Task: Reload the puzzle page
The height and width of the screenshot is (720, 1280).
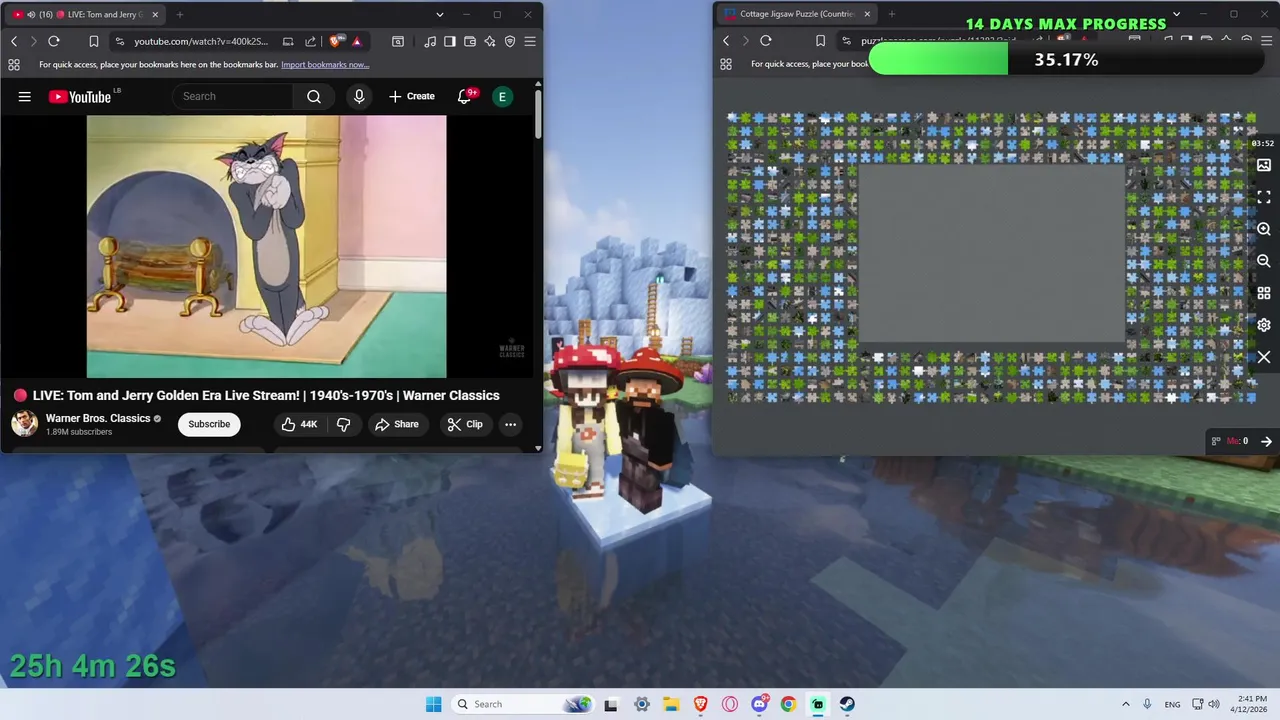Action: [766, 41]
